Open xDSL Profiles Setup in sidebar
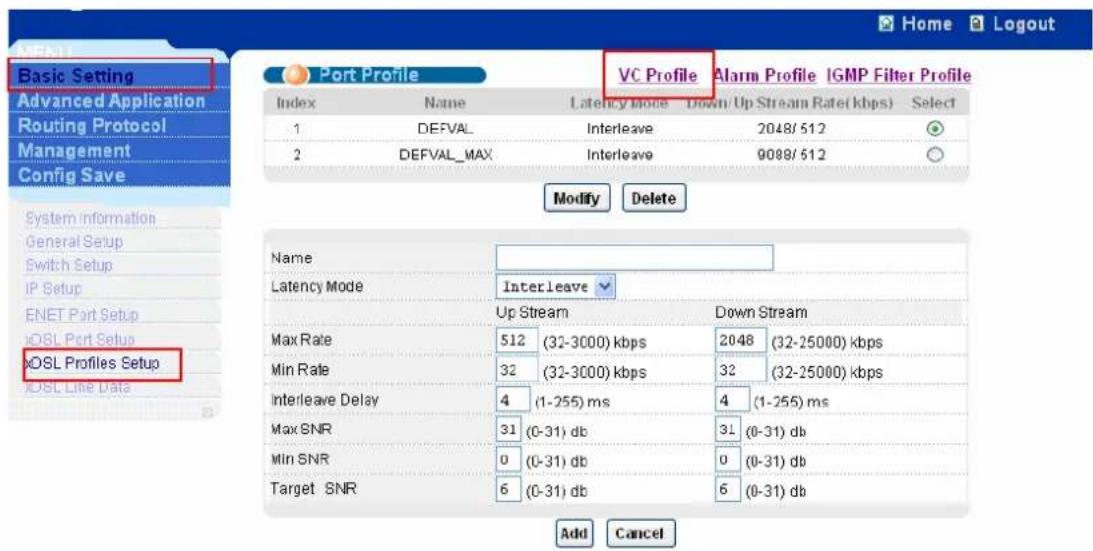 (92, 363)
